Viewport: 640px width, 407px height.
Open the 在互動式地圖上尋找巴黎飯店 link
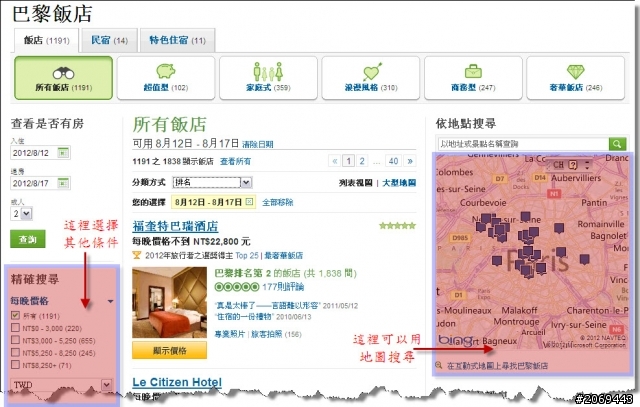(x=497, y=366)
